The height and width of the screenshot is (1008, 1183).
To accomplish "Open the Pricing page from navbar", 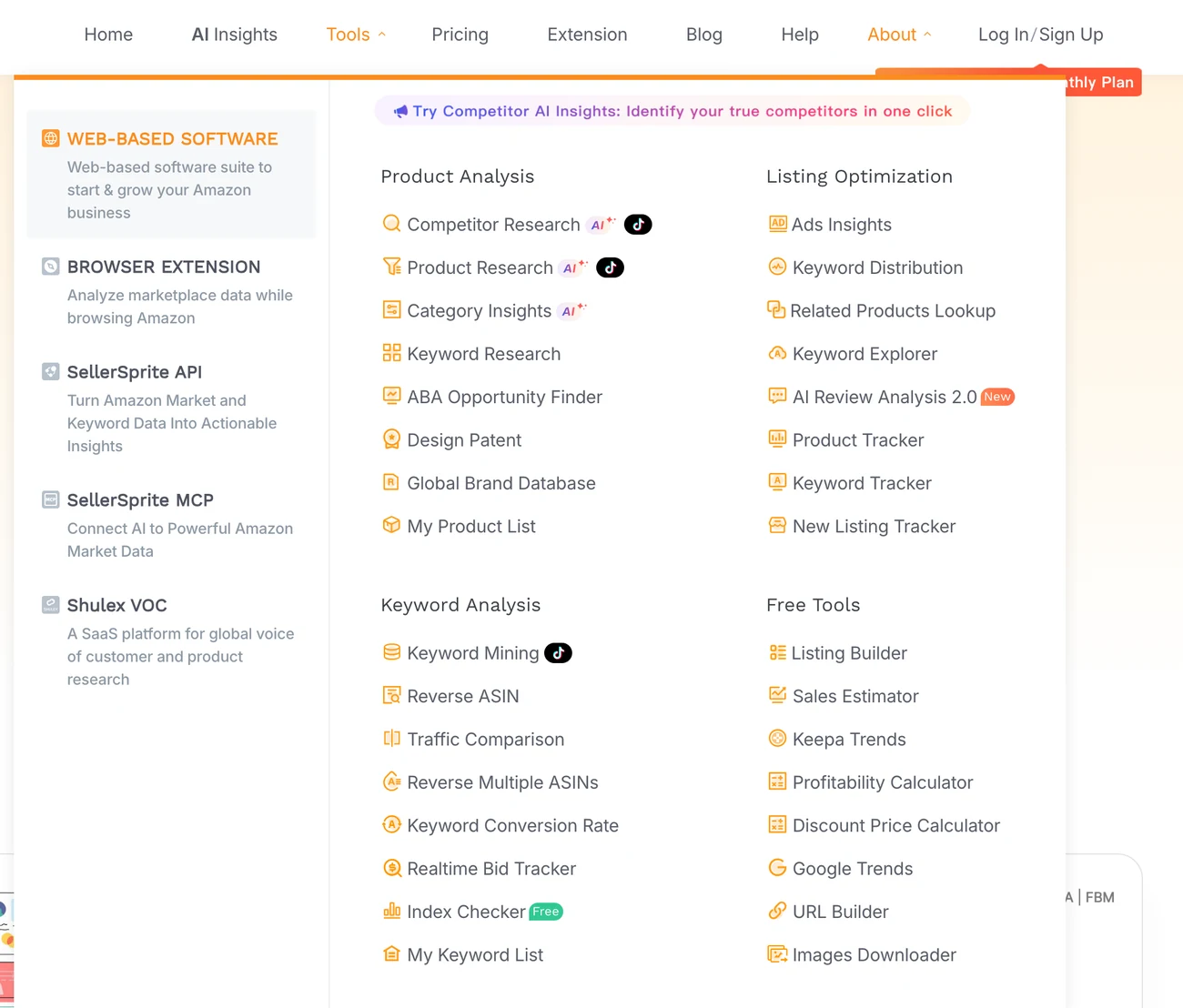I will [x=460, y=35].
